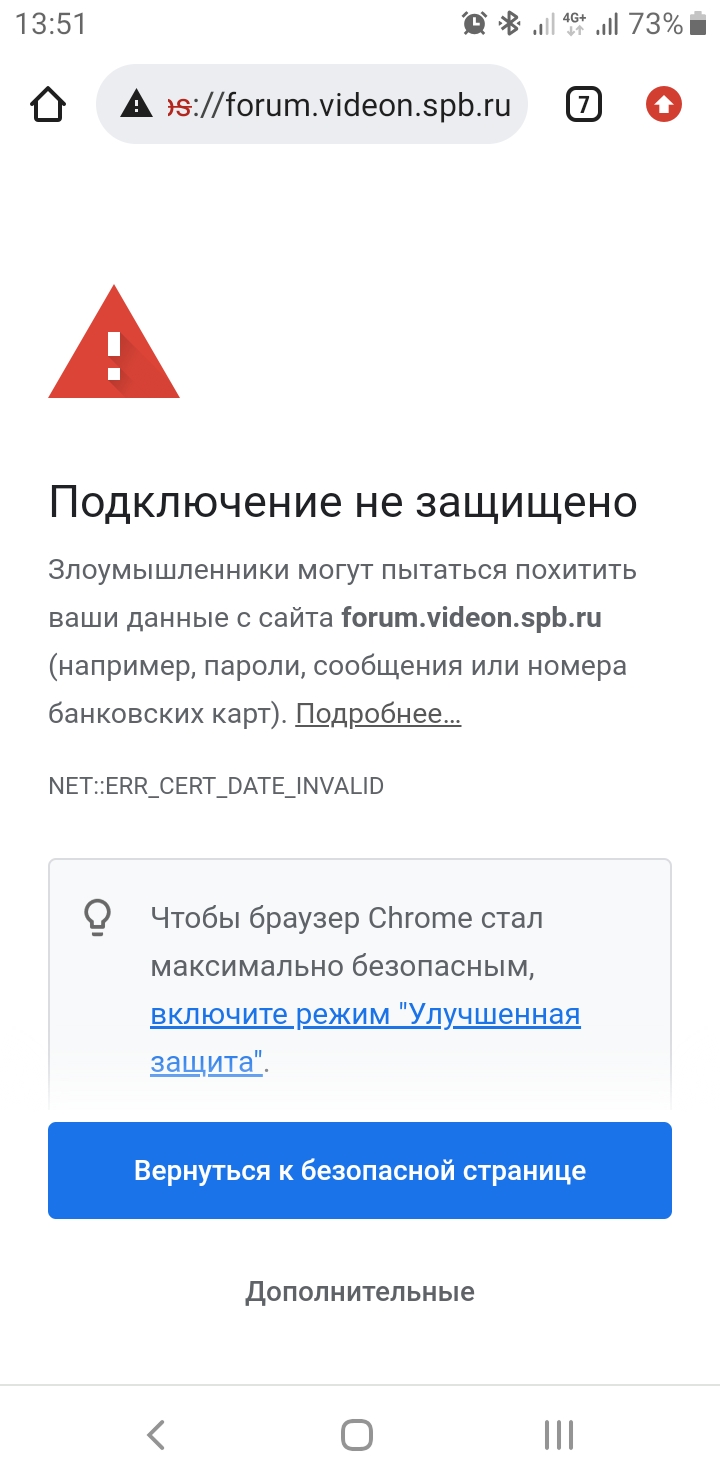Click the NET::ERR_CERT_DATE_INVALID error code
720x1480 pixels.
216,786
